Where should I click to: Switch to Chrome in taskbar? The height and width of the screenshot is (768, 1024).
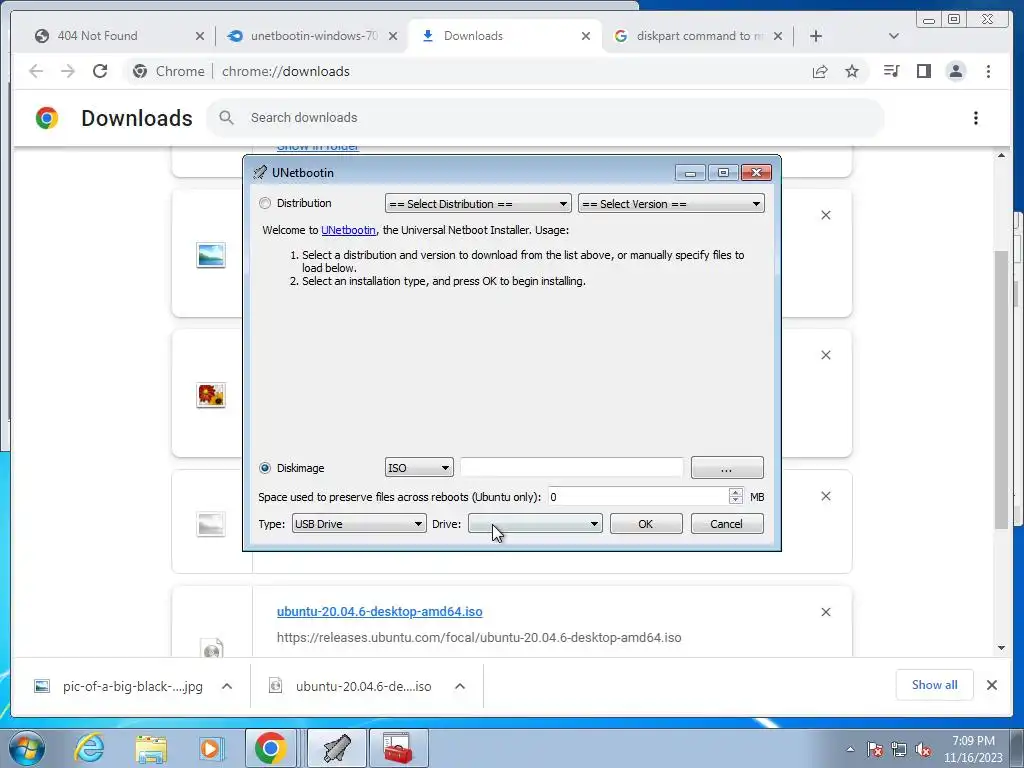pos(271,748)
